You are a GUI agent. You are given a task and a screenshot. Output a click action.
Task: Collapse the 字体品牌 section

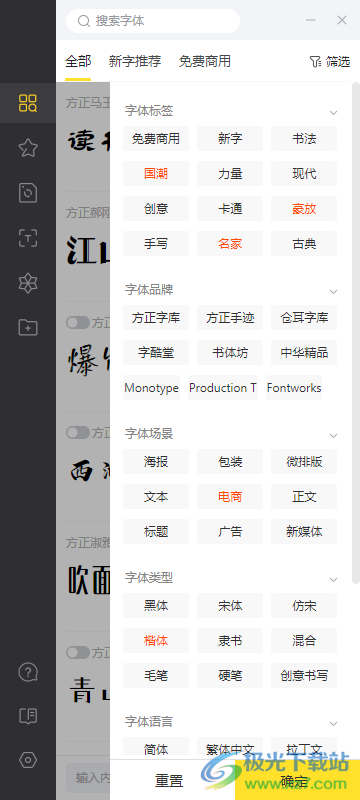(x=333, y=292)
